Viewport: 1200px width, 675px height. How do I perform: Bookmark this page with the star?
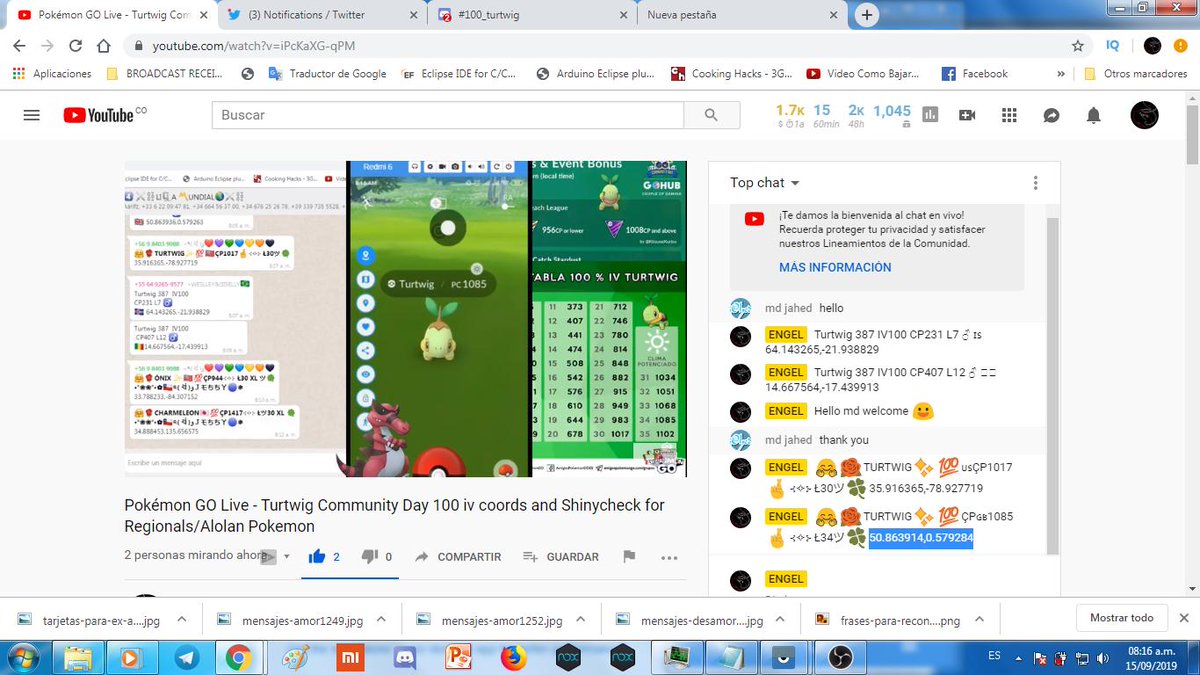(x=1077, y=46)
